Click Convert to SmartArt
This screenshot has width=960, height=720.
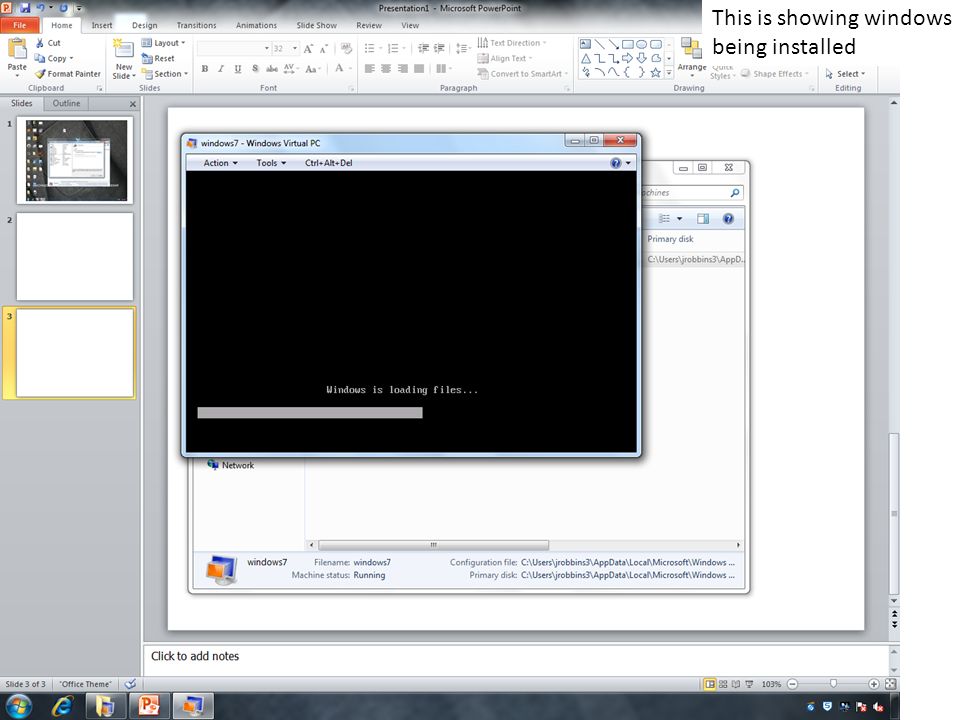(x=523, y=73)
